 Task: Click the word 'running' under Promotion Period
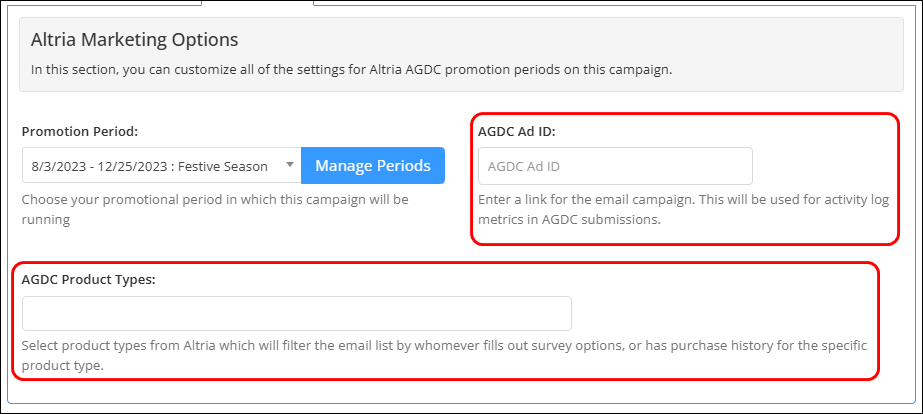[x=46, y=221]
